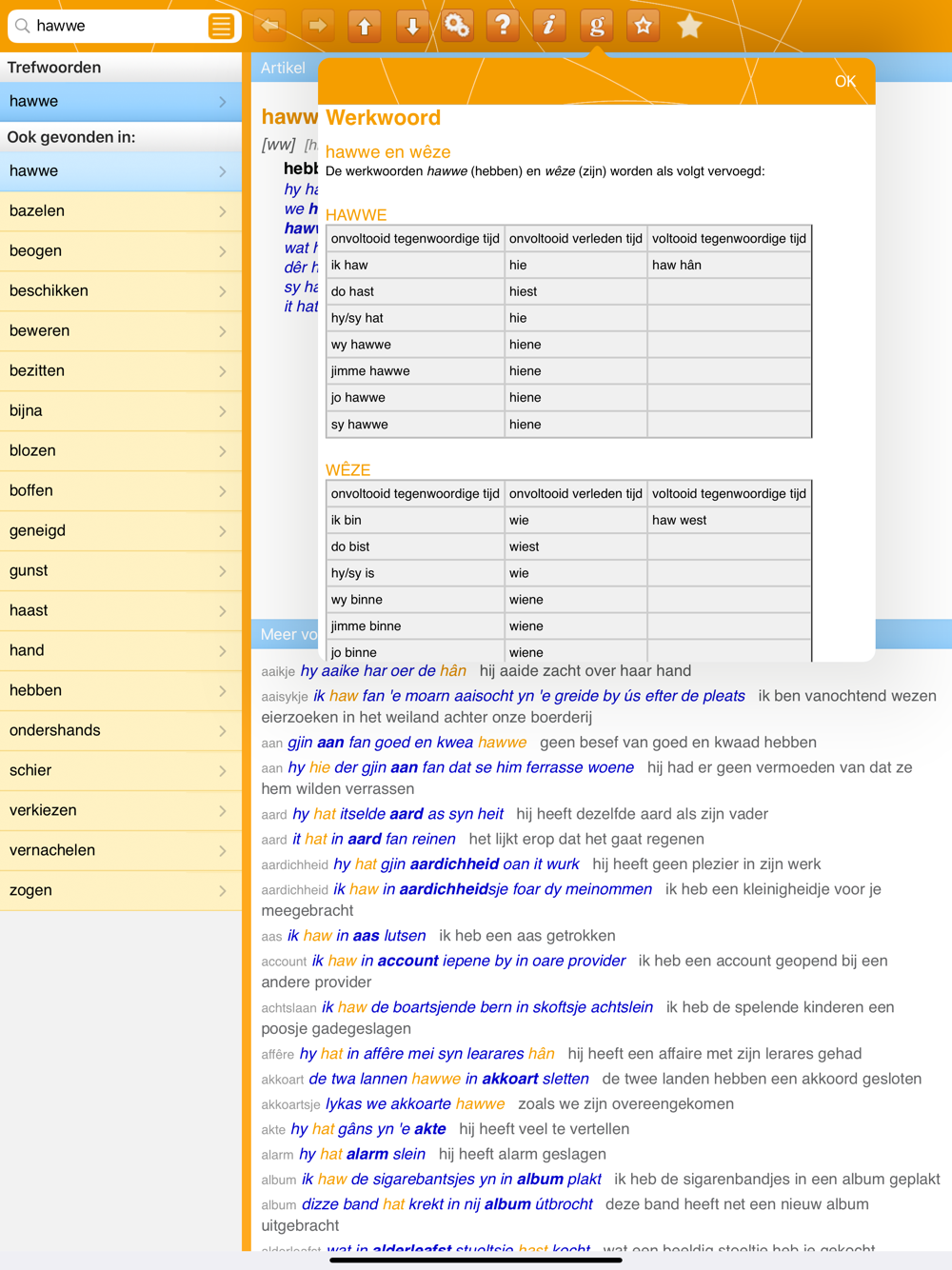Click the 'sy hawwe' table cell
The width and height of the screenshot is (952, 1270).
point(415,426)
